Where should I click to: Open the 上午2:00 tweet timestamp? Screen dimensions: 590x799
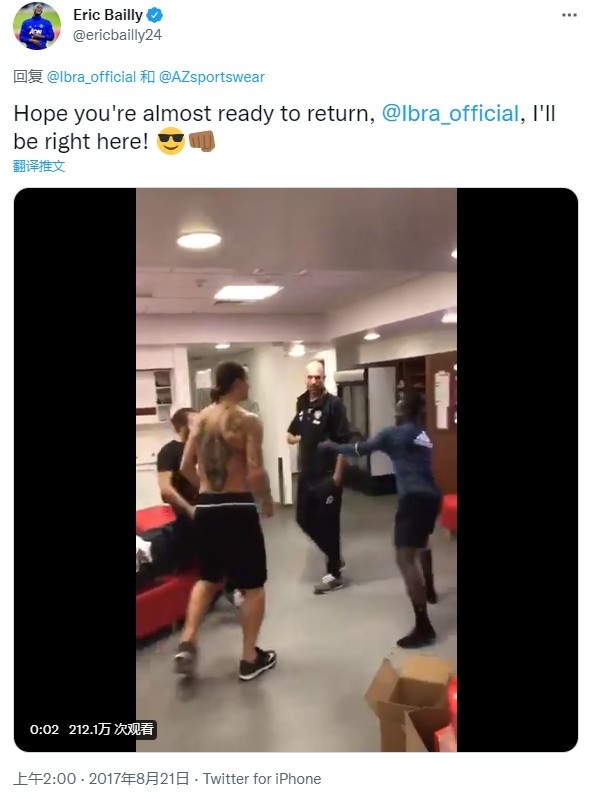point(45,779)
